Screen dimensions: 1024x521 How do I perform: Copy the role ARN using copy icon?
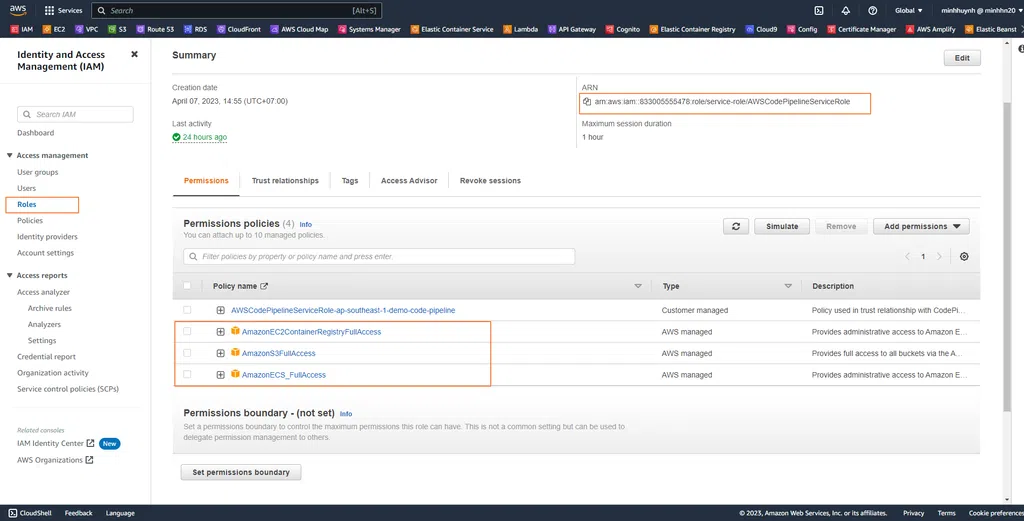pyautogui.click(x=588, y=102)
